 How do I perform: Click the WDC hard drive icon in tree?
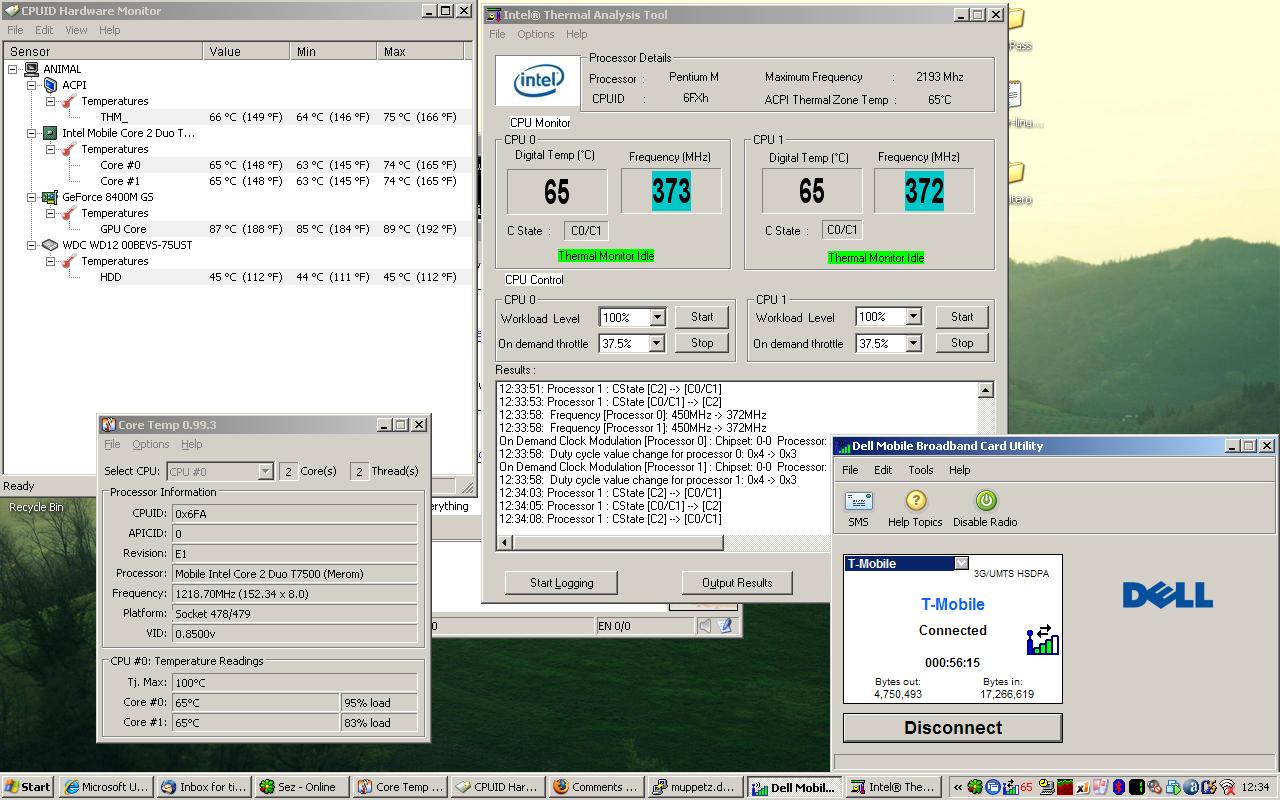coord(50,245)
